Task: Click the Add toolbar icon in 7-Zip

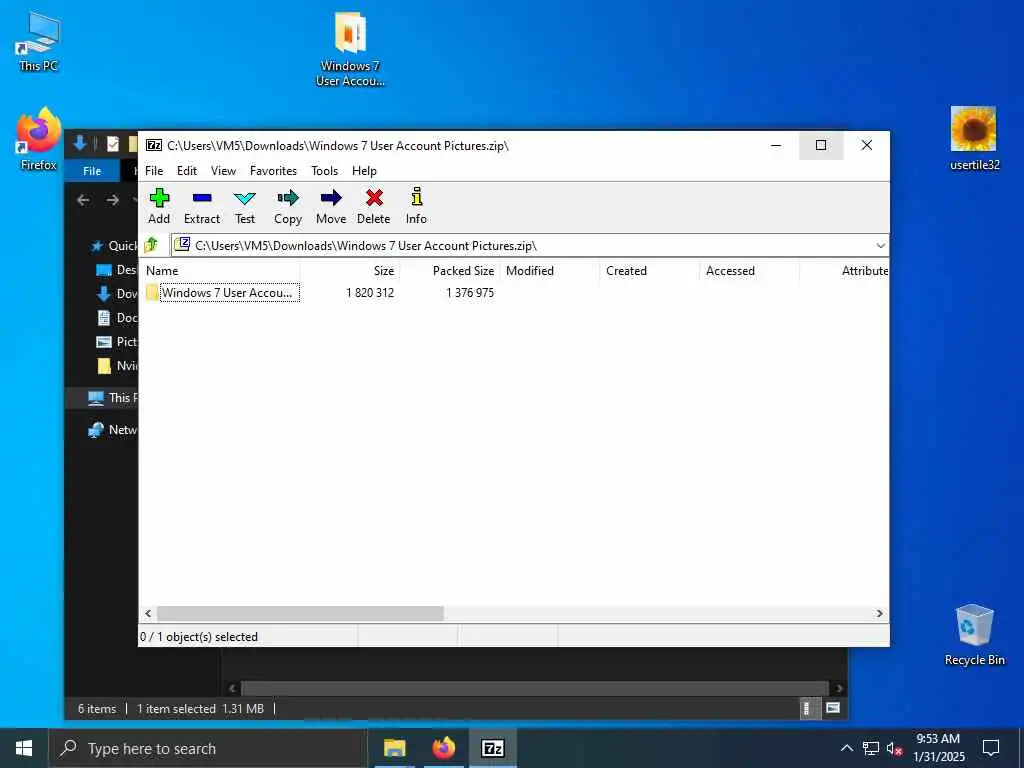Action: point(159,206)
